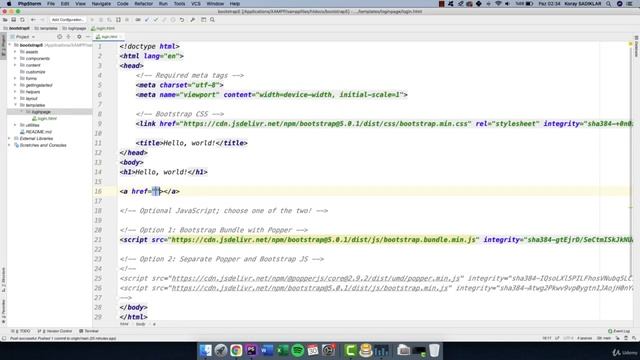Expand the utilities folder
640x360 pixels.
15,125
